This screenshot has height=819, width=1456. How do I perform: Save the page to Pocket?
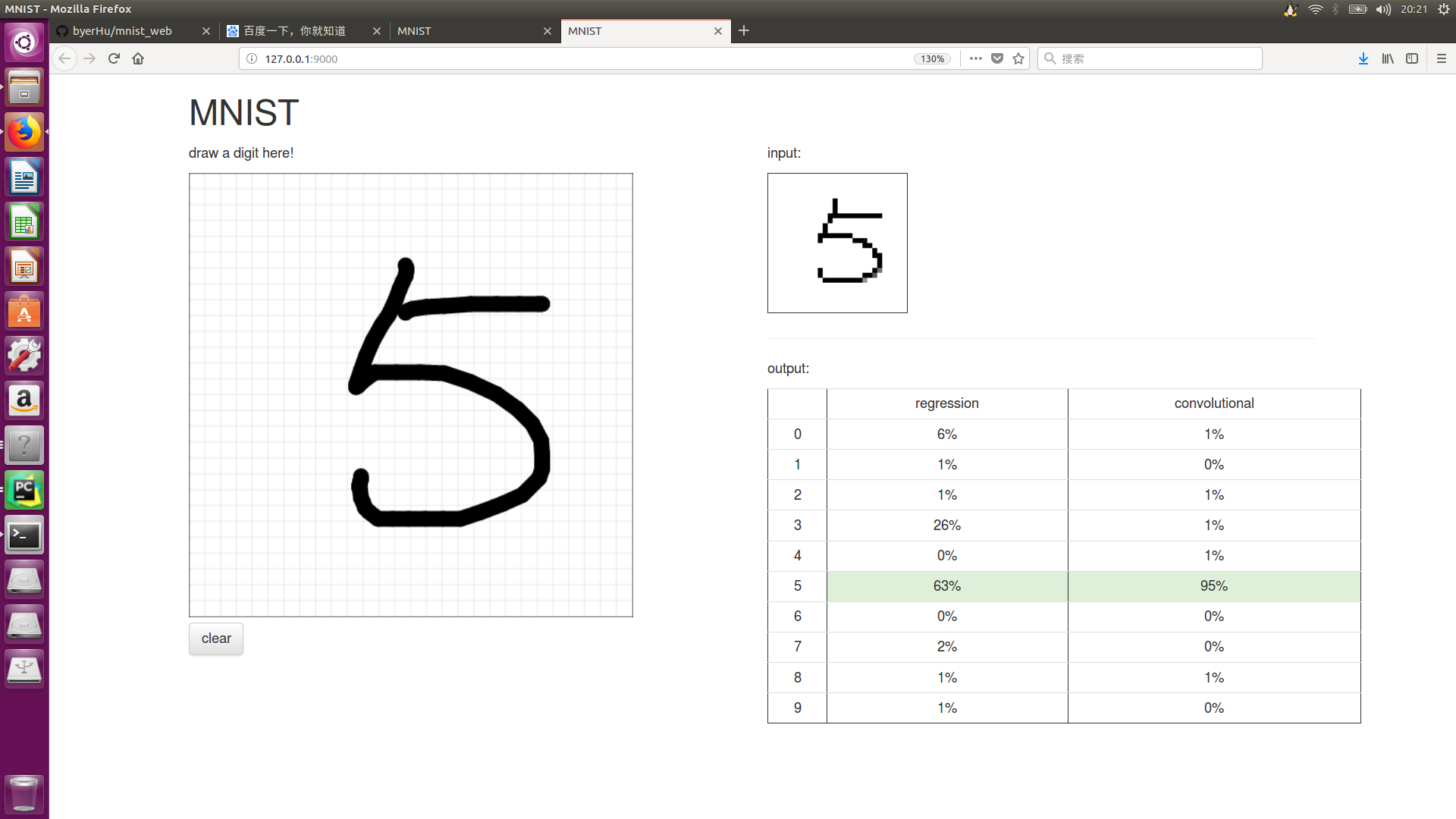997,58
